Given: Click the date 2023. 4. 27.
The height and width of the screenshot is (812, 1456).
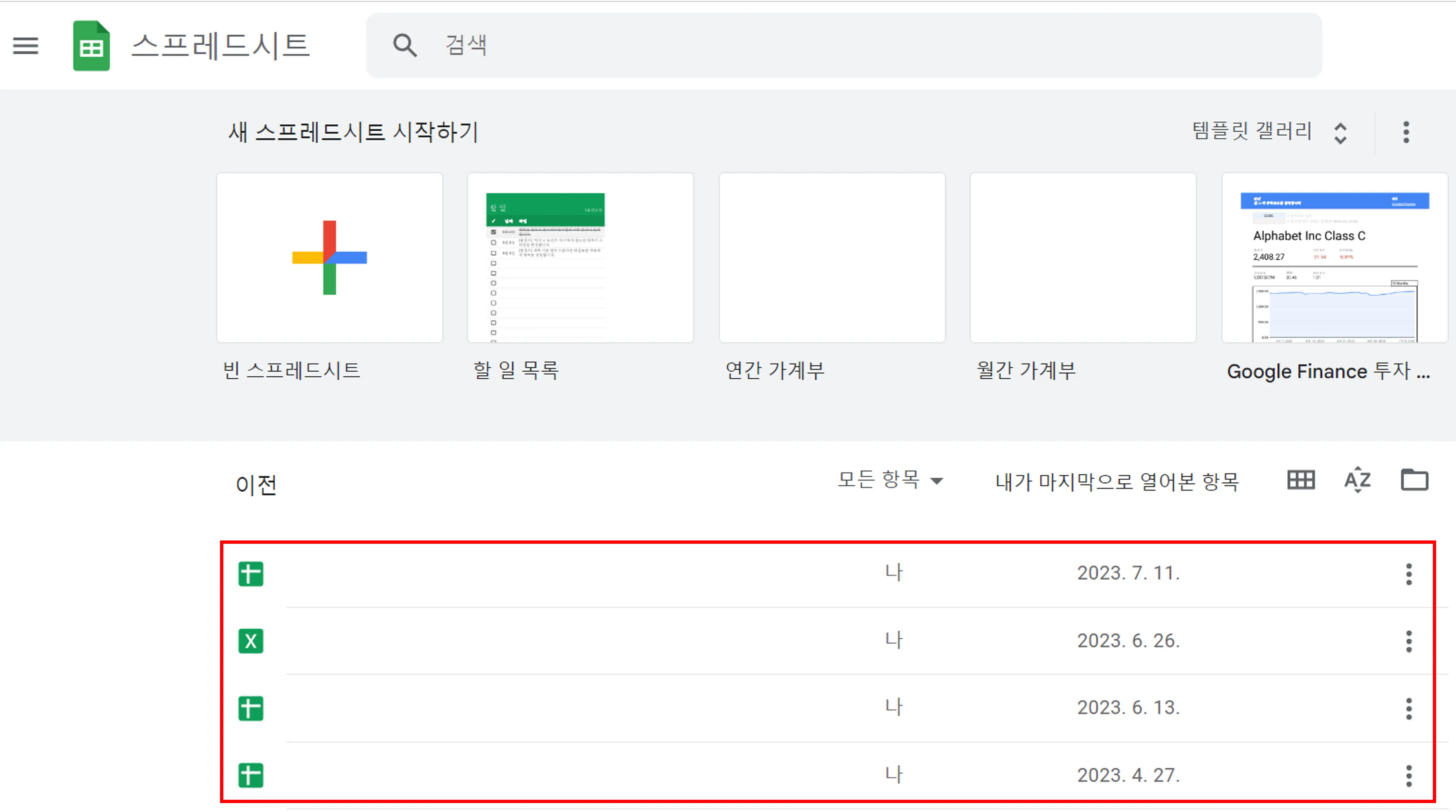Looking at the screenshot, I should point(1128,775).
